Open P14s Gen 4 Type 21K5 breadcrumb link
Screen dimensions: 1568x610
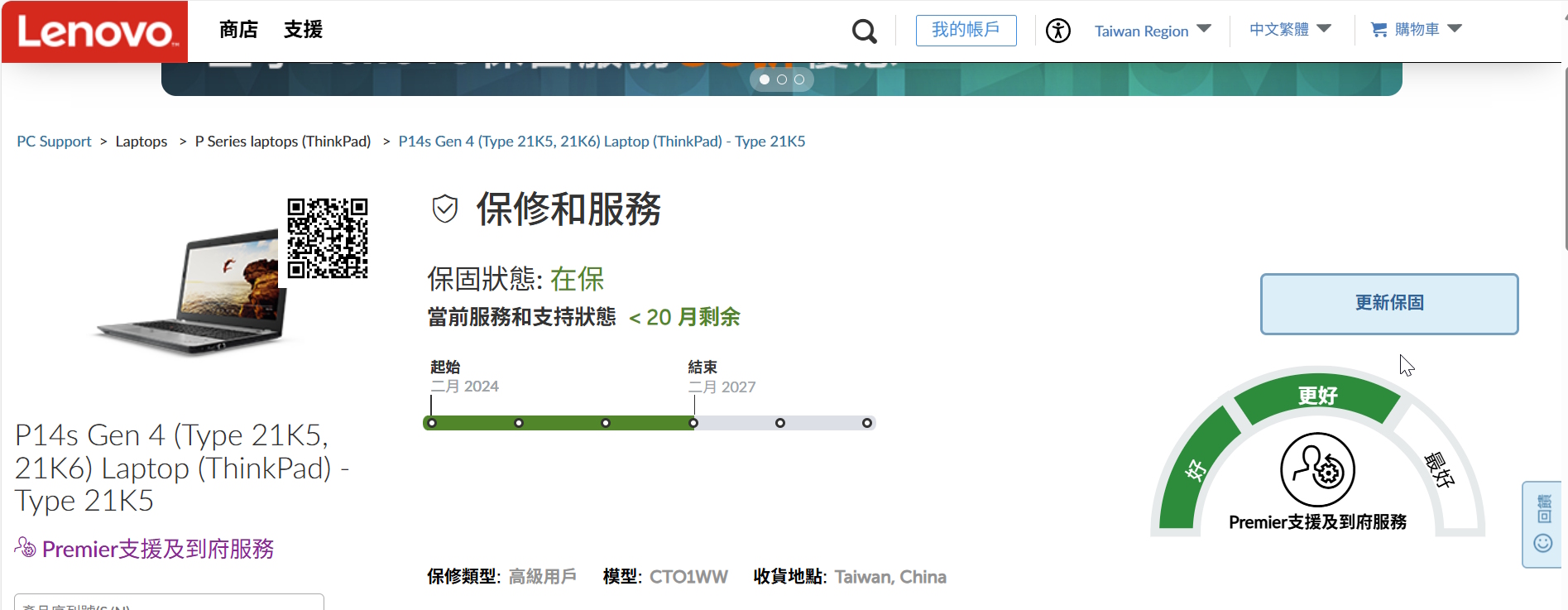click(x=602, y=142)
